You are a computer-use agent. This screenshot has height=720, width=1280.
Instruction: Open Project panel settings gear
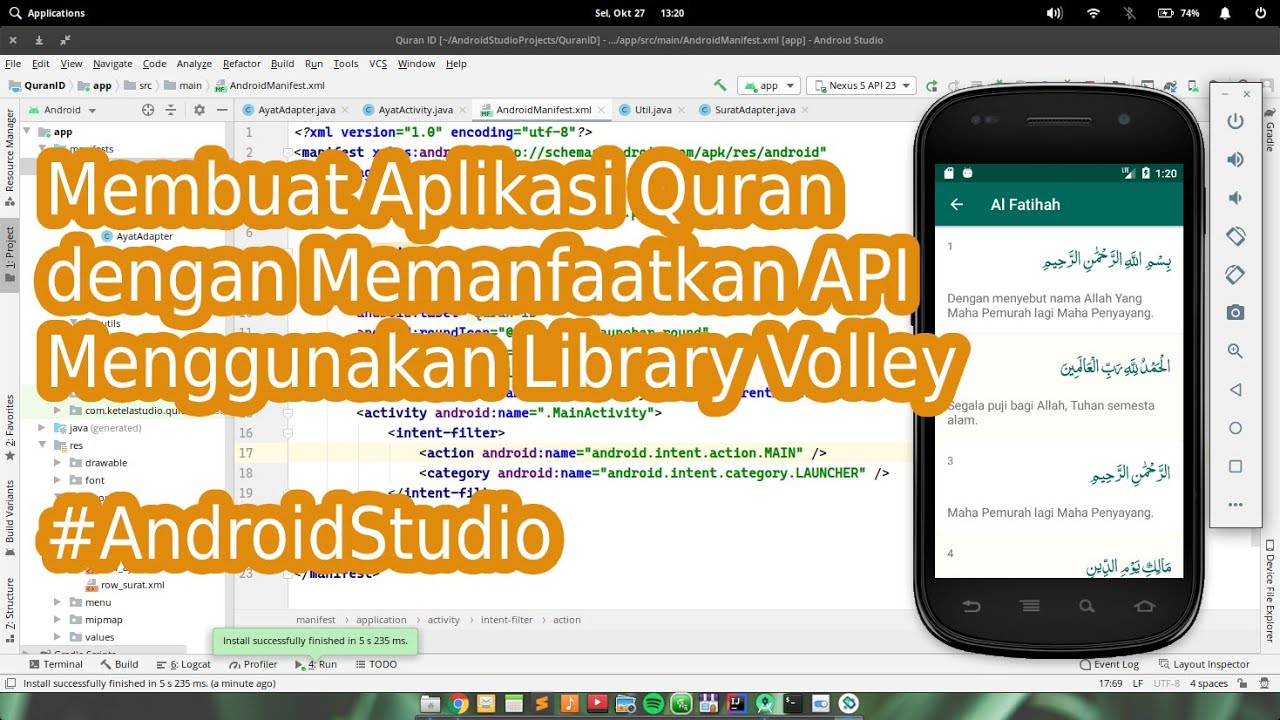coord(199,110)
